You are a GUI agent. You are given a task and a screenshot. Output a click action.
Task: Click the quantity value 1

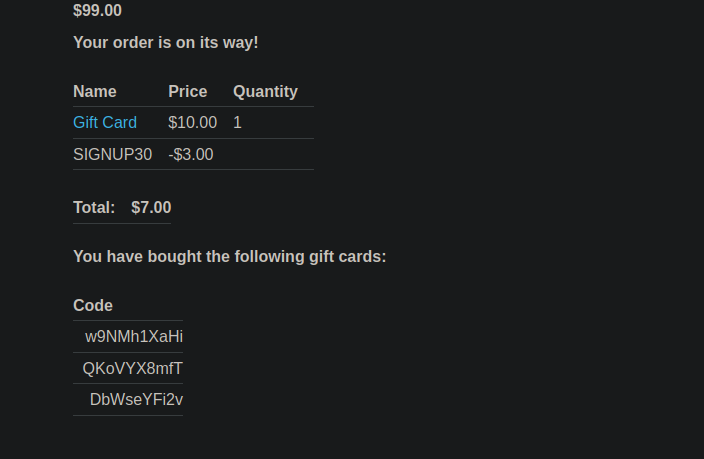click(237, 122)
